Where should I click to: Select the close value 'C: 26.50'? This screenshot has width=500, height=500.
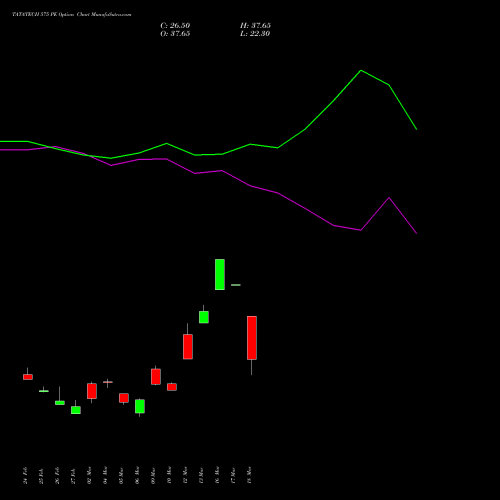click(175, 26)
